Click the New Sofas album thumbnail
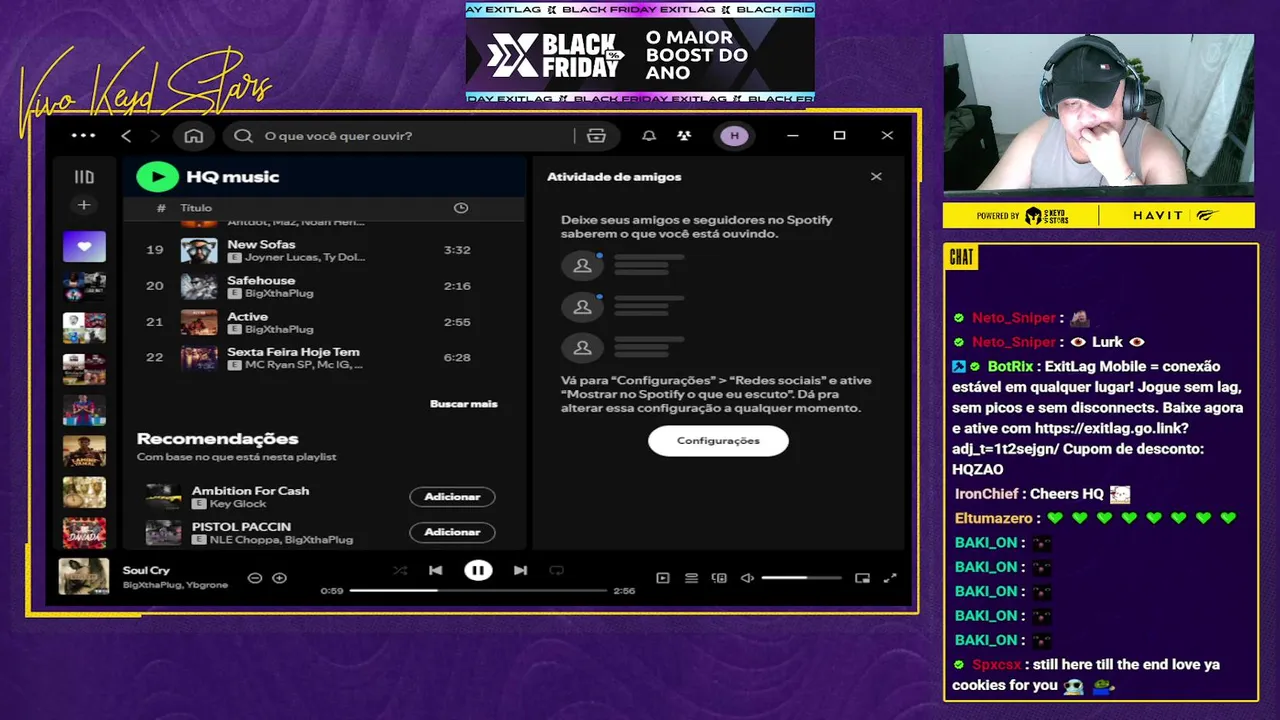1280x720 pixels. pyautogui.click(x=199, y=250)
